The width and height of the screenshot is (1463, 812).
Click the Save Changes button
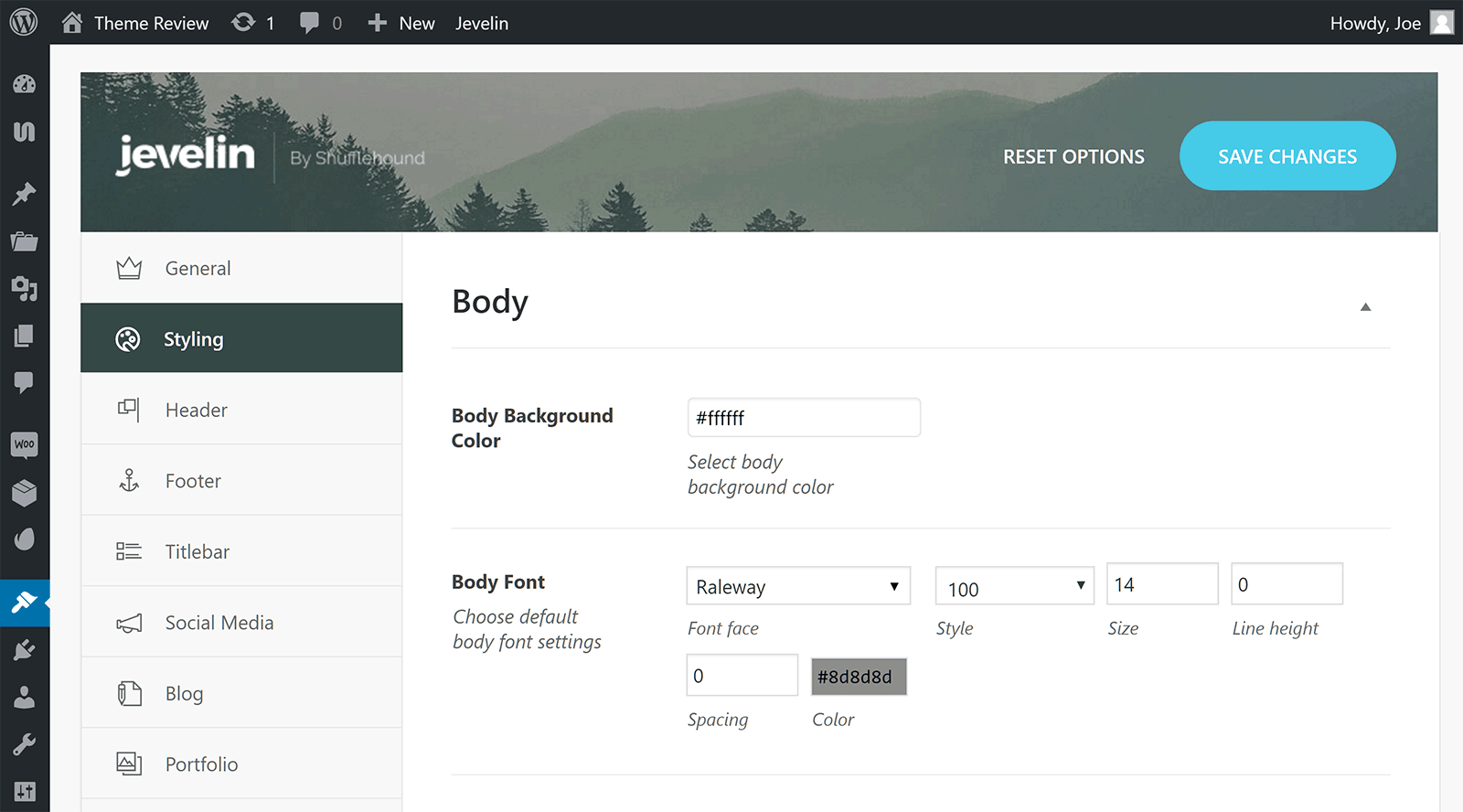(1287, 156)
